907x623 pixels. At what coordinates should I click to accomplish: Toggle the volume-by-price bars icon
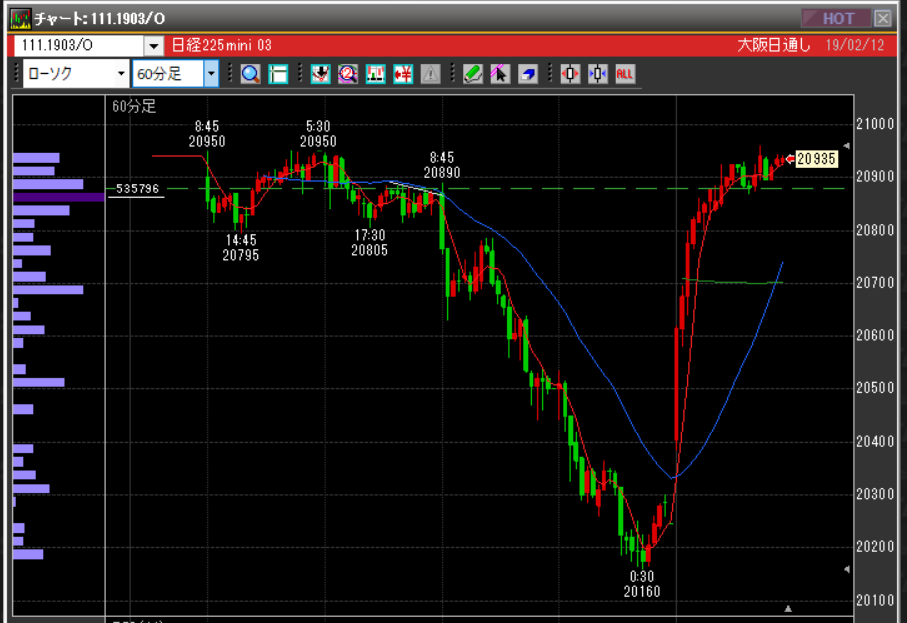(375, 74)
